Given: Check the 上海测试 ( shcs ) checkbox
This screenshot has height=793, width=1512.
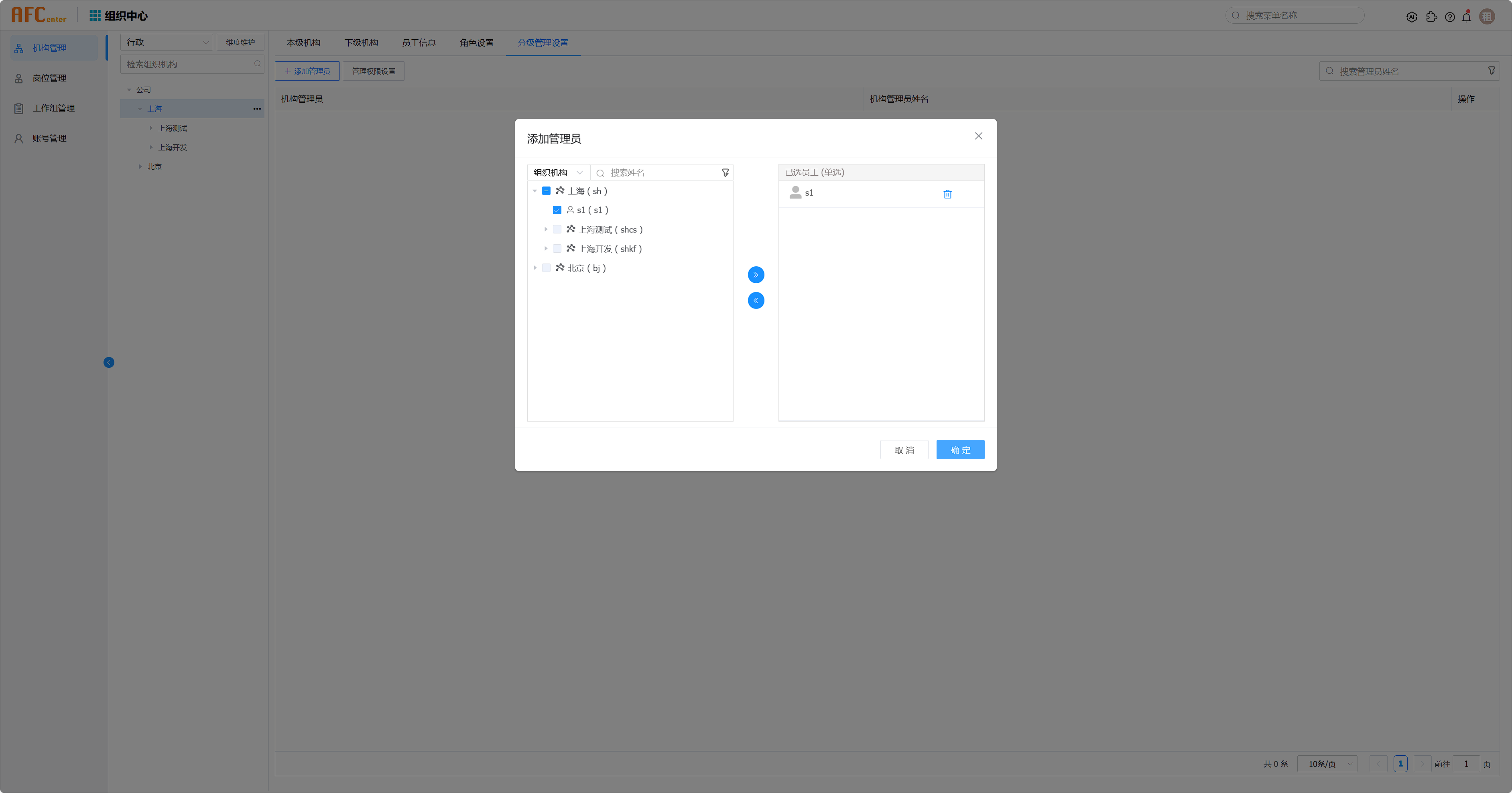Looking at the screenshot, I should click(557, 229).
